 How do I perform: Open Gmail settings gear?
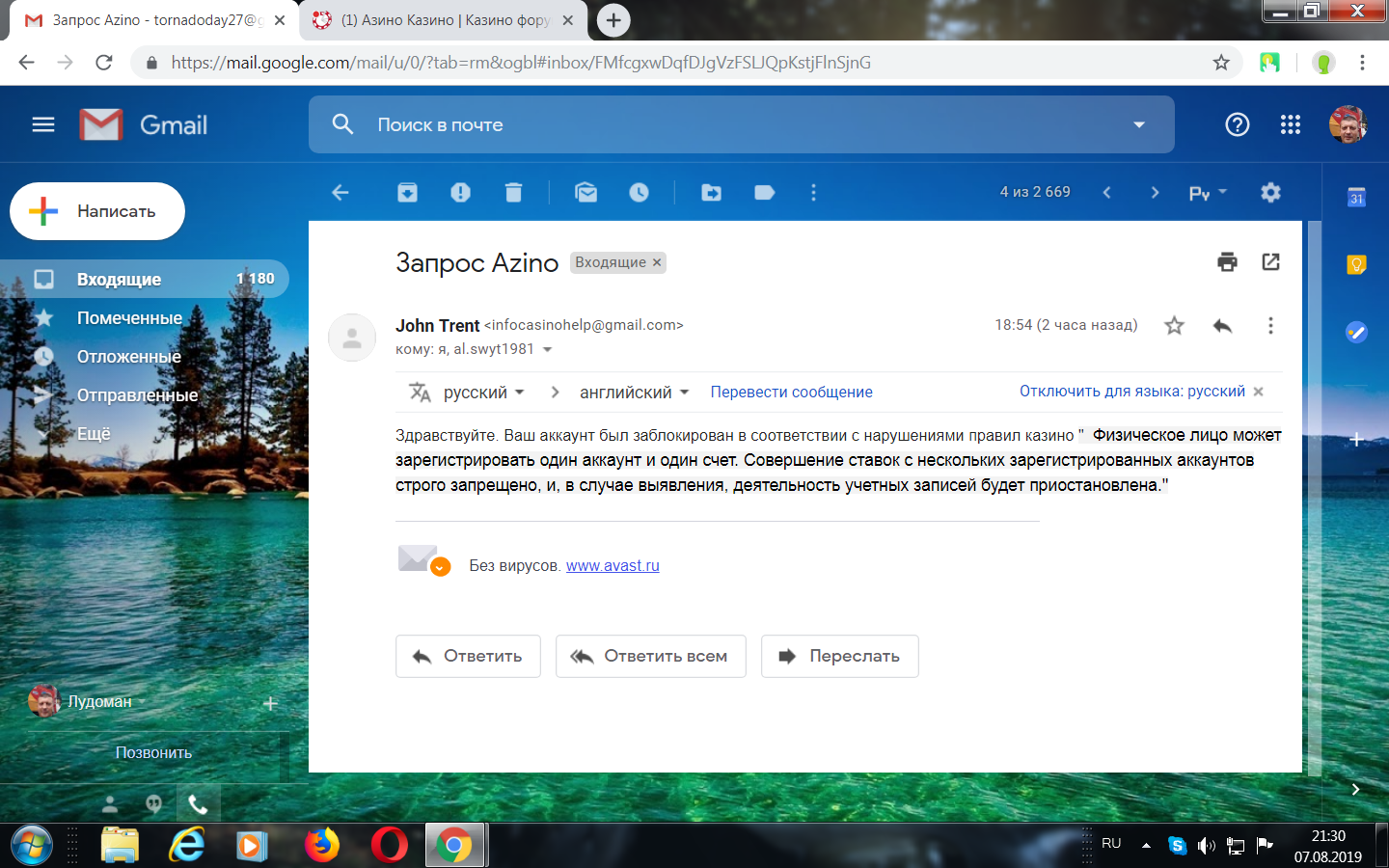1271,193
